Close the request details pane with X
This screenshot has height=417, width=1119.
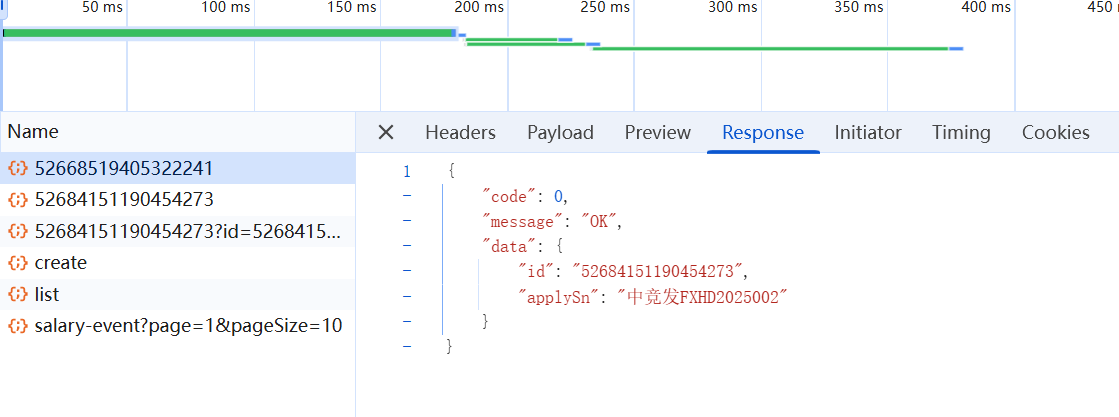(386, 132)
